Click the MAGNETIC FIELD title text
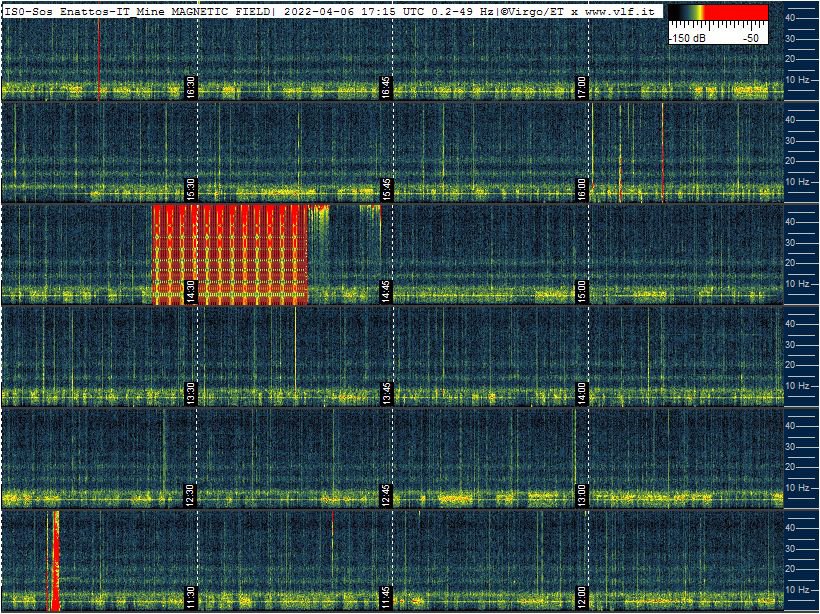 coord(220,10)
